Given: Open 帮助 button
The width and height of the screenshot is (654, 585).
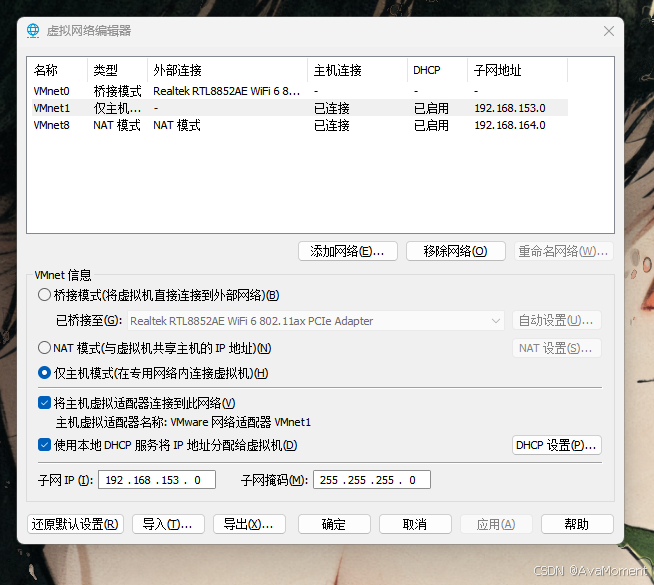Looking at the screenshot, I should (x=577, y=524).
